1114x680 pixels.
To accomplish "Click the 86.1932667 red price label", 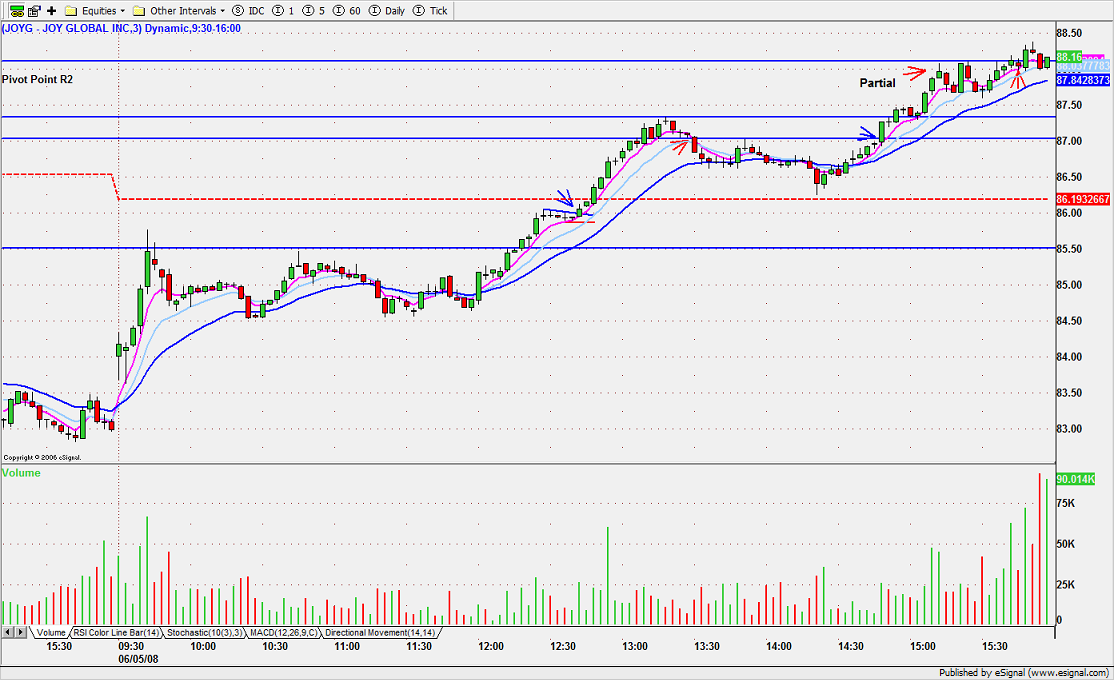I will click(1083, 200).
